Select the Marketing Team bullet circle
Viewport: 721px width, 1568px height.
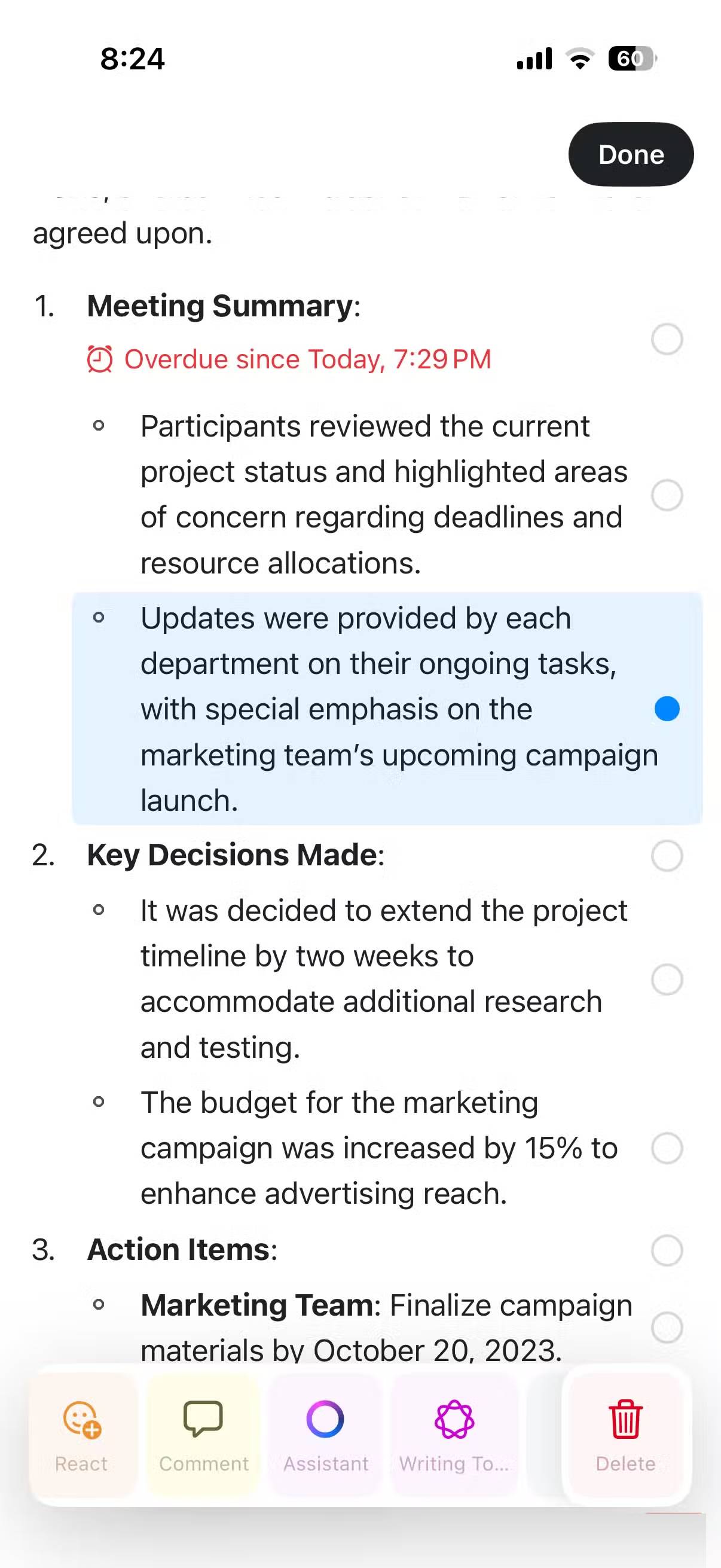pos(667,1327)
